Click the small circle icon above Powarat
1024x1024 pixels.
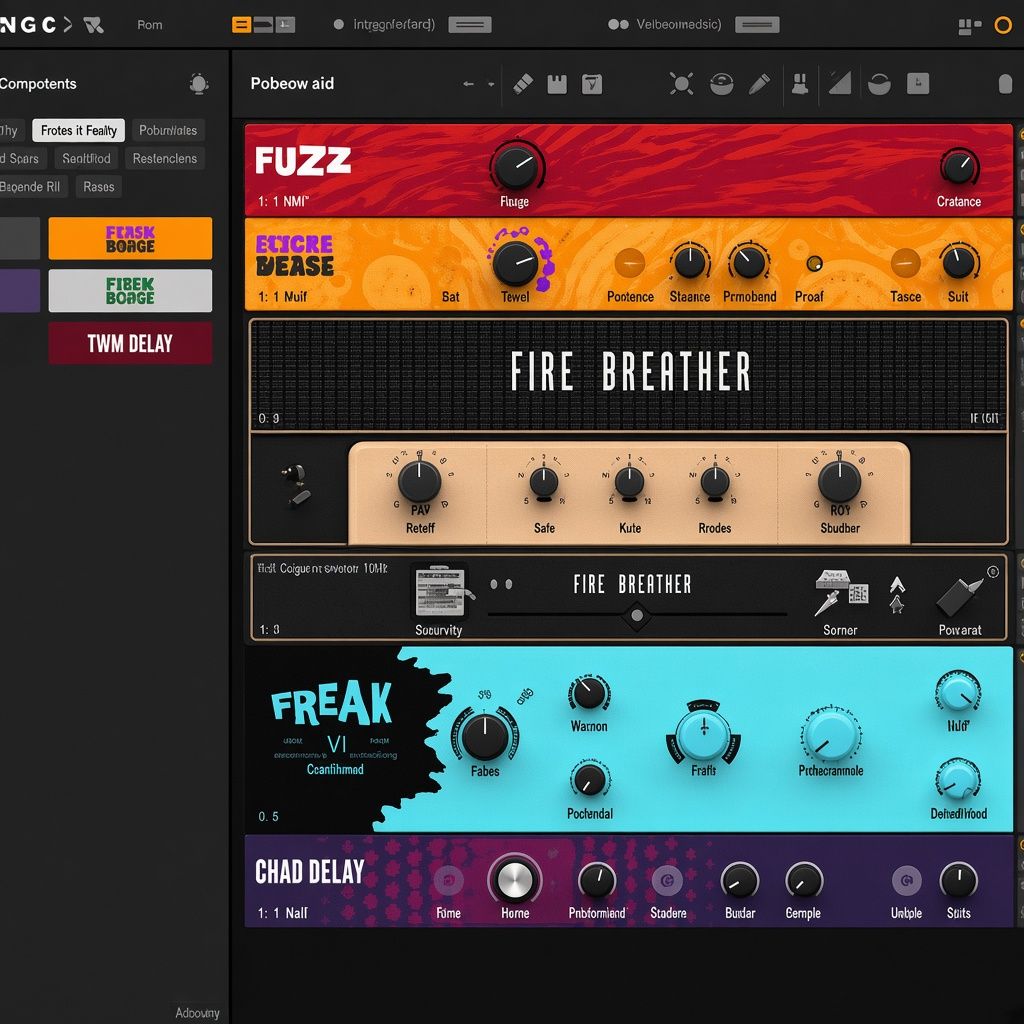coord(993,571)
